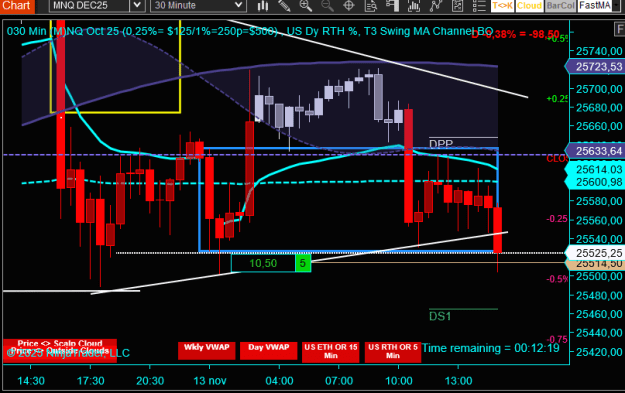Click the 25480,00 axis price label
Screen dimensions: 625x393
pyautogui.click(x=599, y=295)
